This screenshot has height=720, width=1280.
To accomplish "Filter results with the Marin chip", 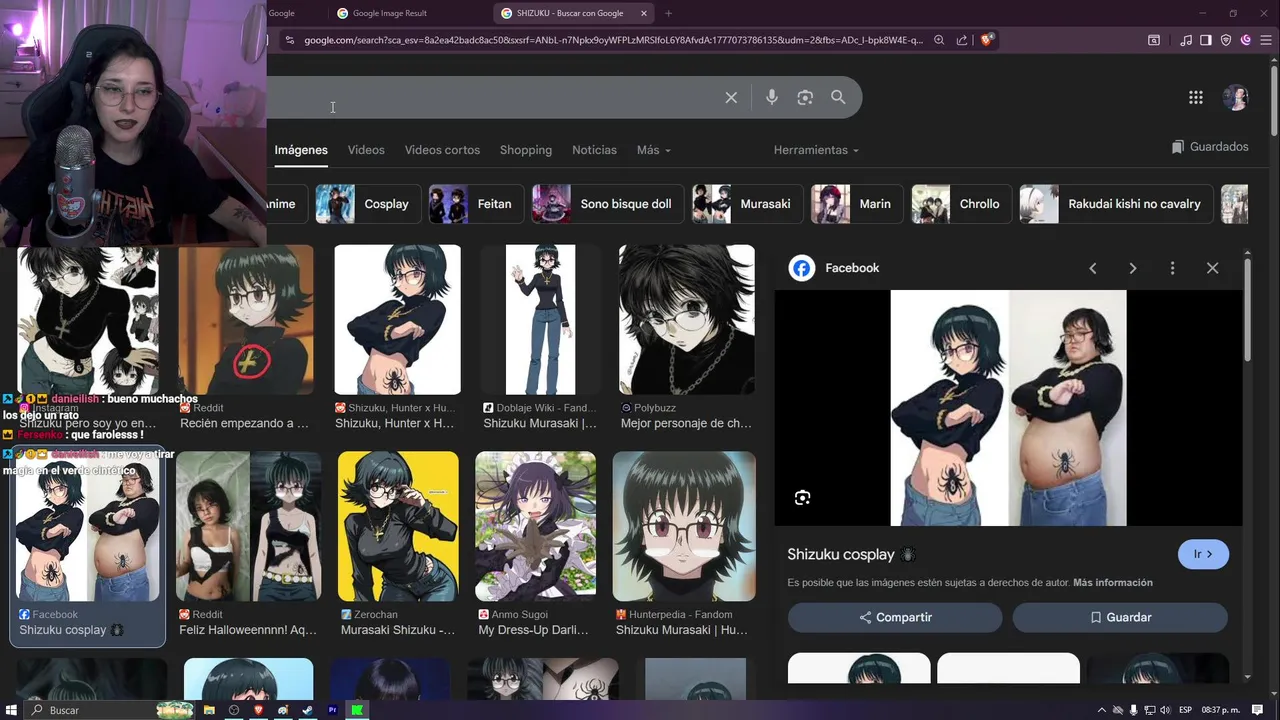I will click(x=857, y=204).
